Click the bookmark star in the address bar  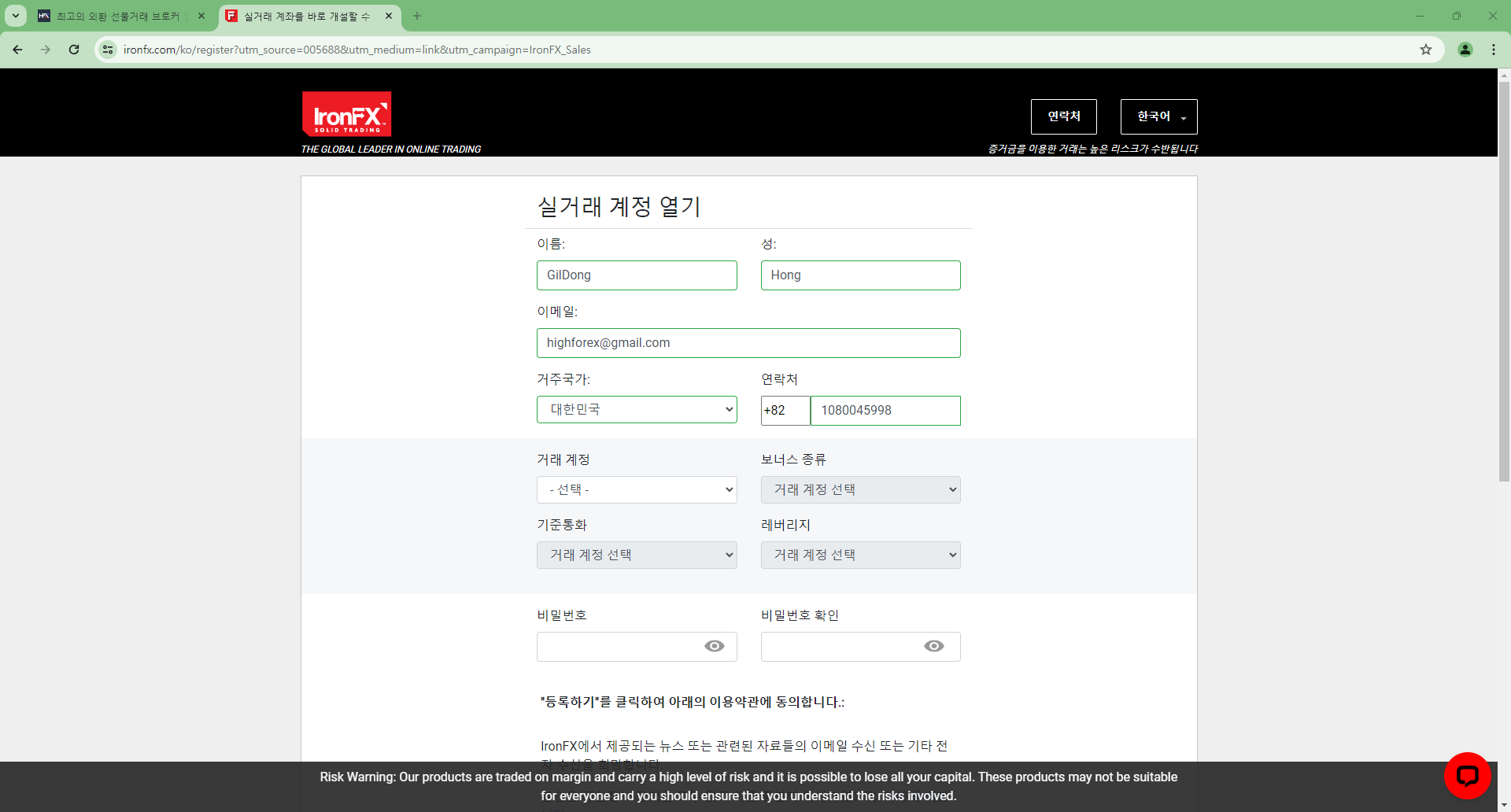[x=1426, y=49]
